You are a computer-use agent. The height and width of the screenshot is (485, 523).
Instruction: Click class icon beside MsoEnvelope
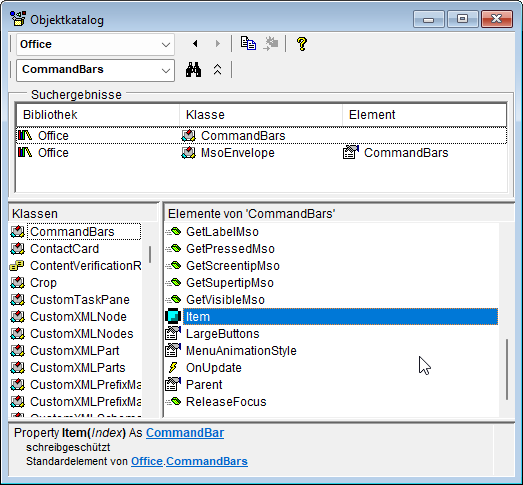[x=188, y=152]
